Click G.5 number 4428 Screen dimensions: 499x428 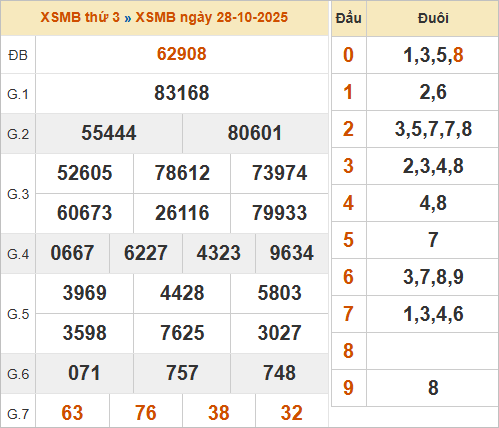point(182,293)
